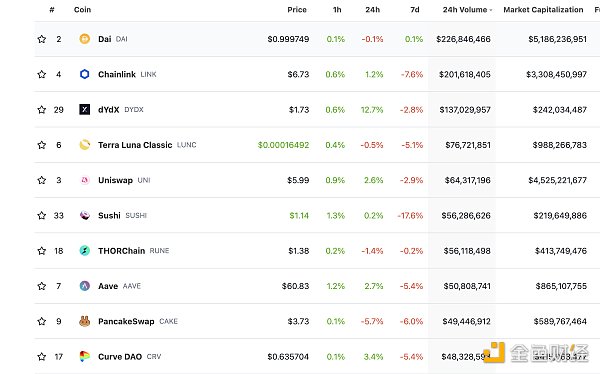Open the Chainlink coin page link

pos(117,74)
